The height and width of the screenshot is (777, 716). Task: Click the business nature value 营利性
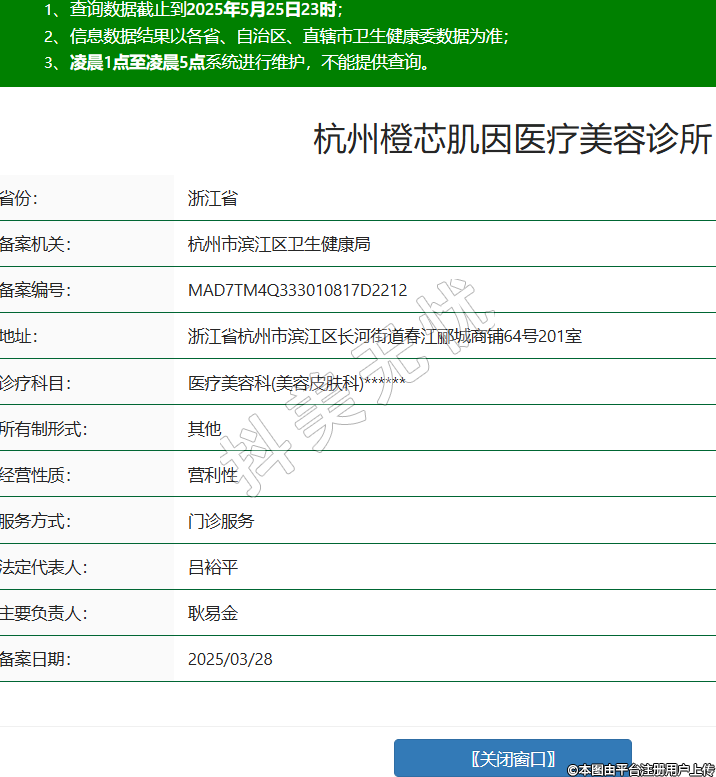click(213, 475)
